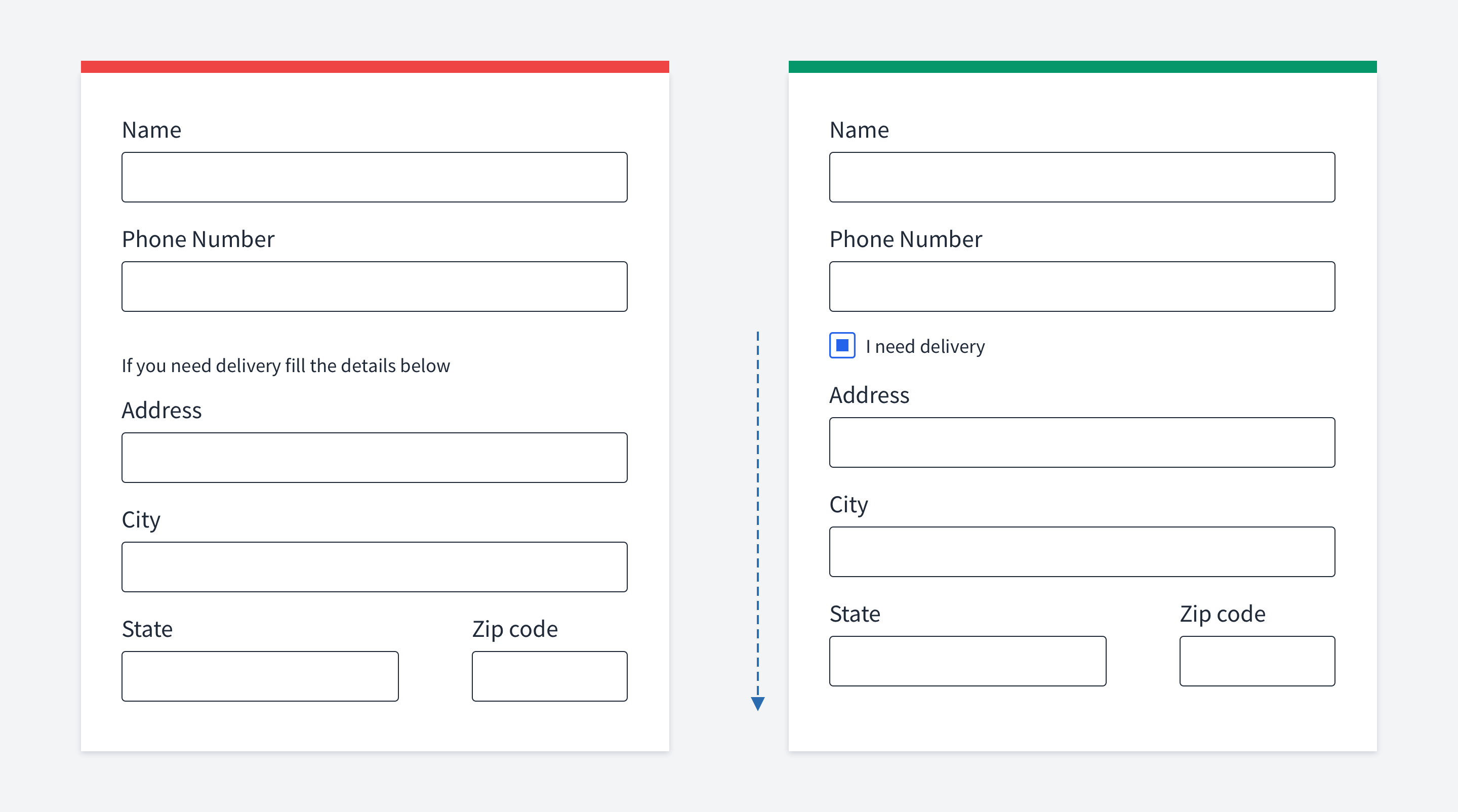Click the State box in left form
Viewport: 1458px width, 812px height.
260,676
